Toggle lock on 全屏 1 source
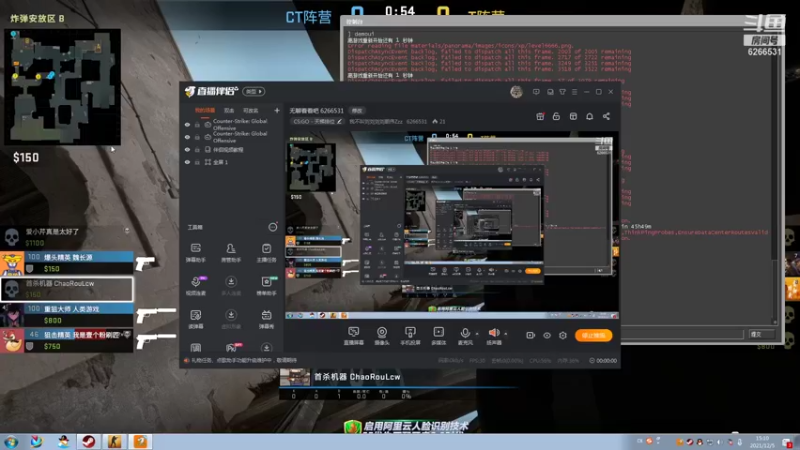This screenshot has width=800, height=450. [x=197, y=162]
